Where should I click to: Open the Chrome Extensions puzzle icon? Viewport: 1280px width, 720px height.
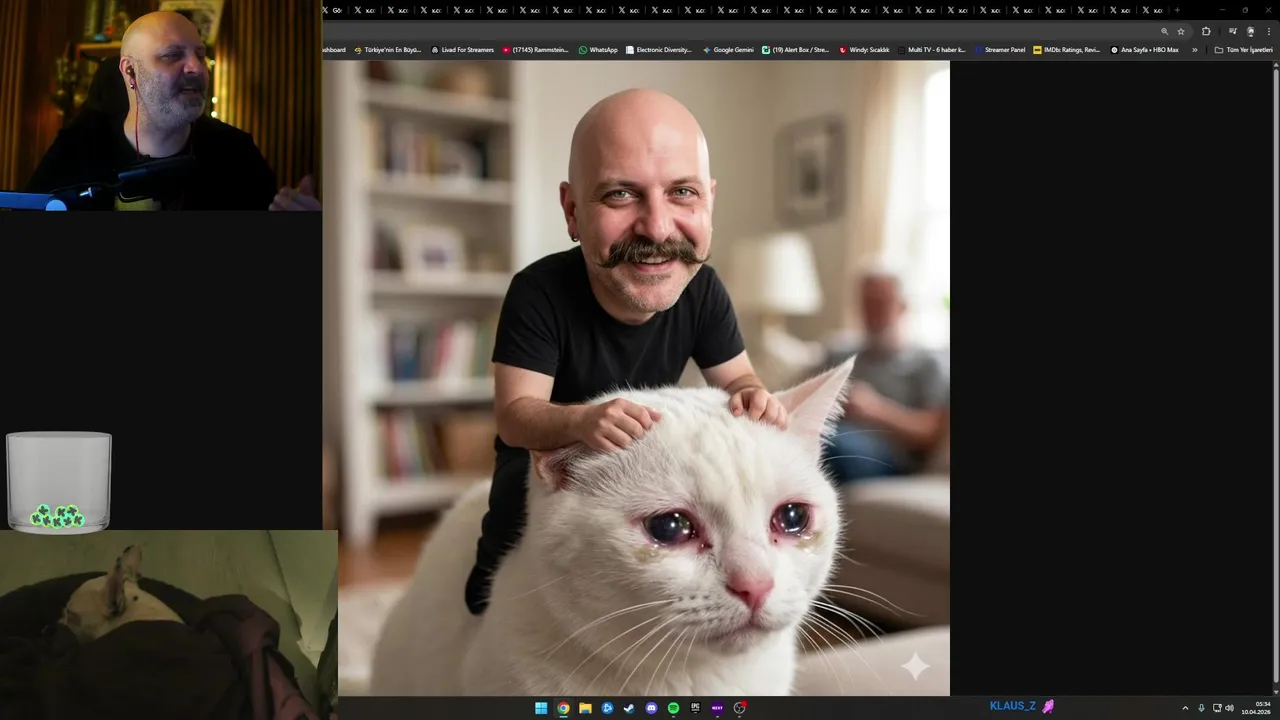[1206, 31]
